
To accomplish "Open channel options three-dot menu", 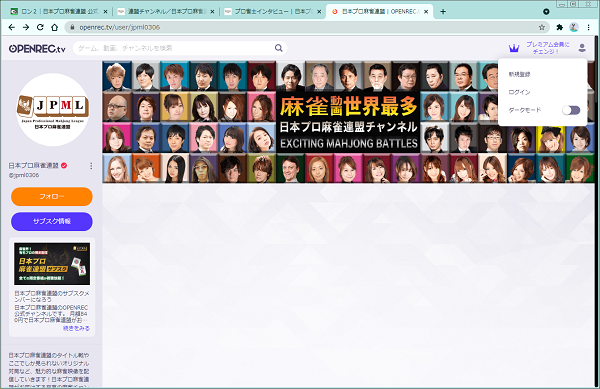I will coord(91,166).
